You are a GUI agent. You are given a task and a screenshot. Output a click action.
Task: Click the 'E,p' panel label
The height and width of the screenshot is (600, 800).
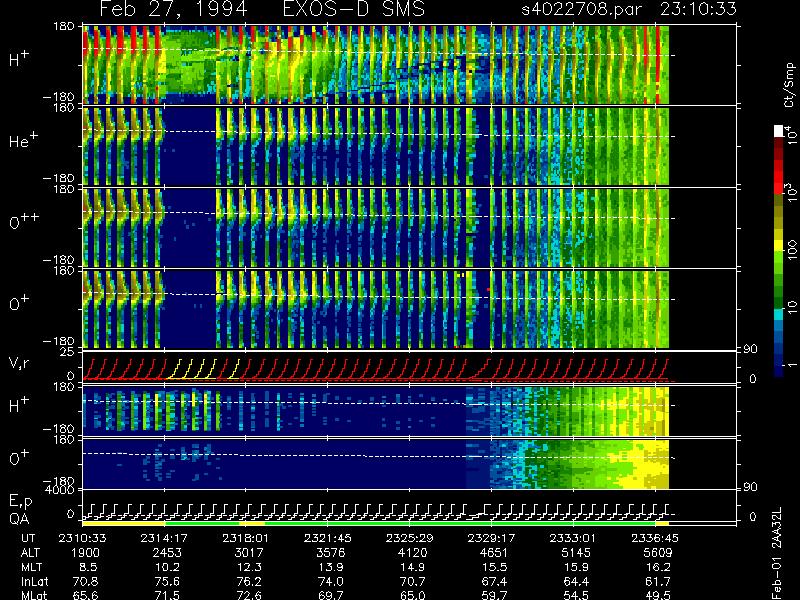(20, 502)
